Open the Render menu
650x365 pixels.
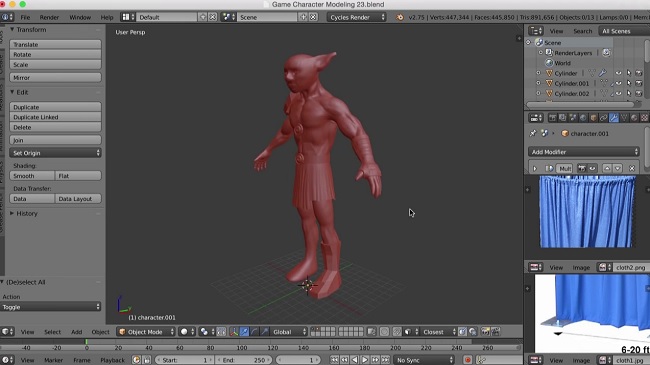(x=49, y=17)
